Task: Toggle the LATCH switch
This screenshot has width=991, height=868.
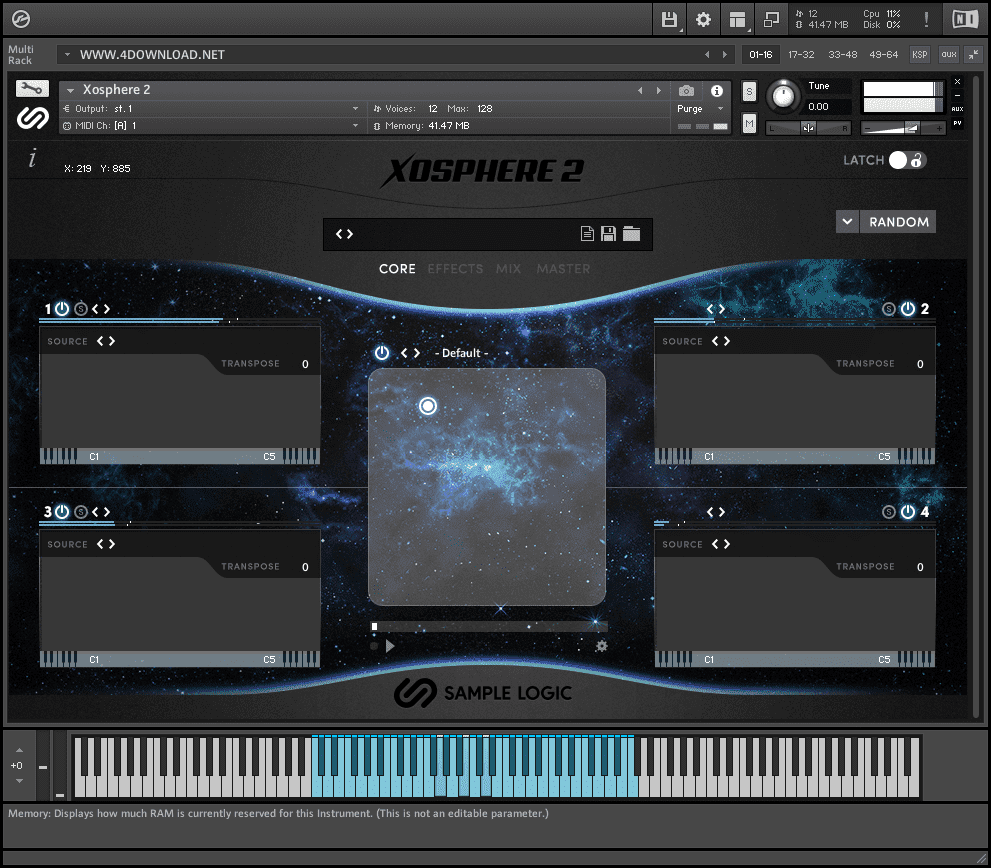Action: [x=908, y=160]
